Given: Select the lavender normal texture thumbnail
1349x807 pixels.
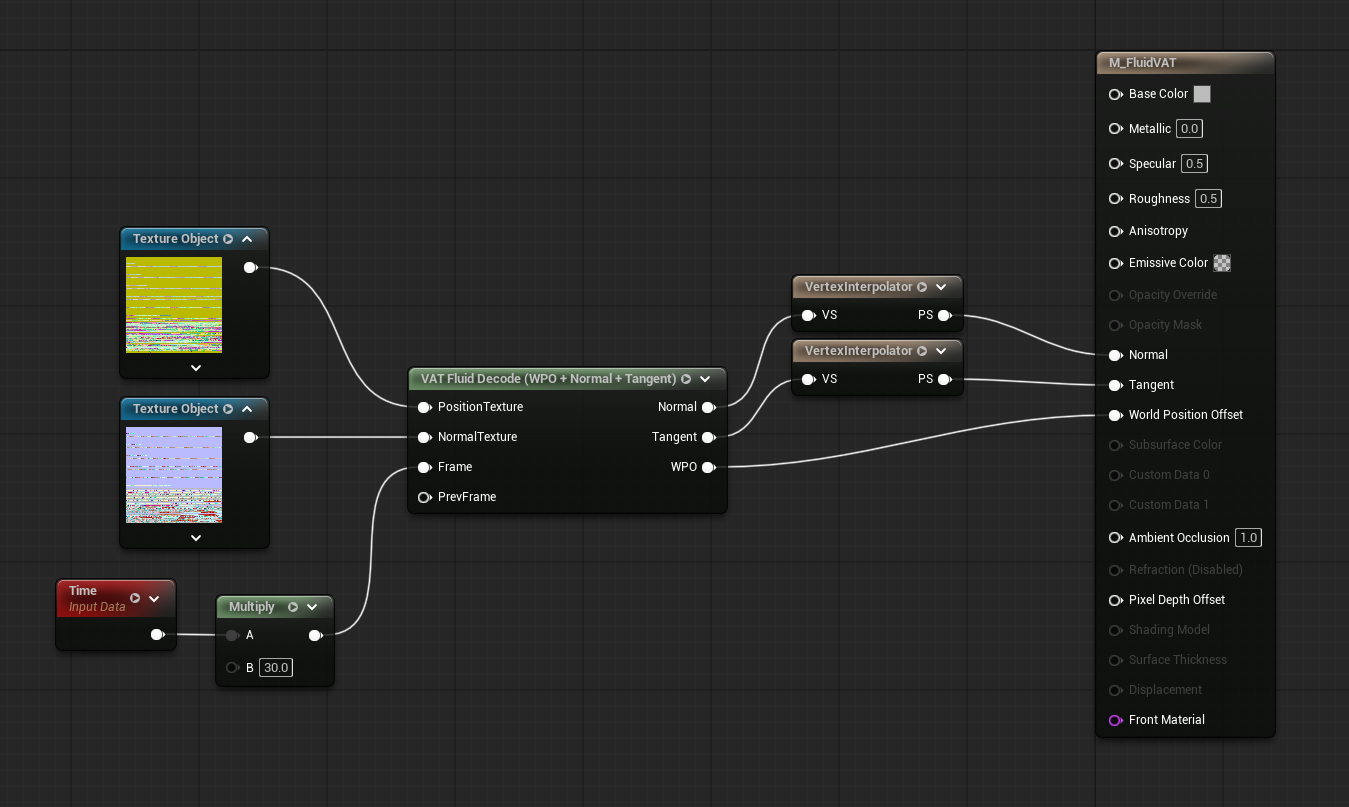Looking at the screenshot, I should point(174,475).
